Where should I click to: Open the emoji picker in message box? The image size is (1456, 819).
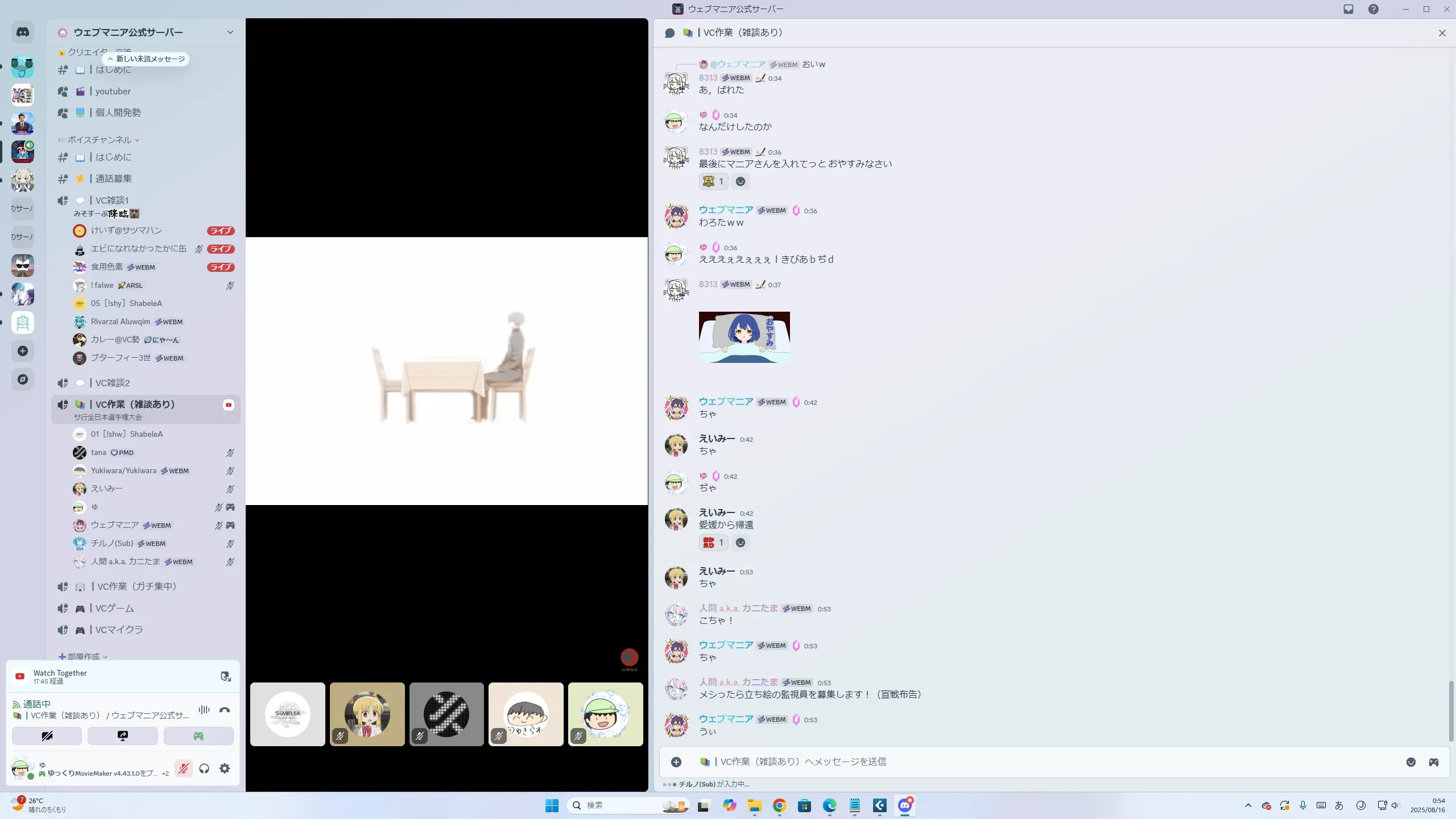(x=1411, y=762)
